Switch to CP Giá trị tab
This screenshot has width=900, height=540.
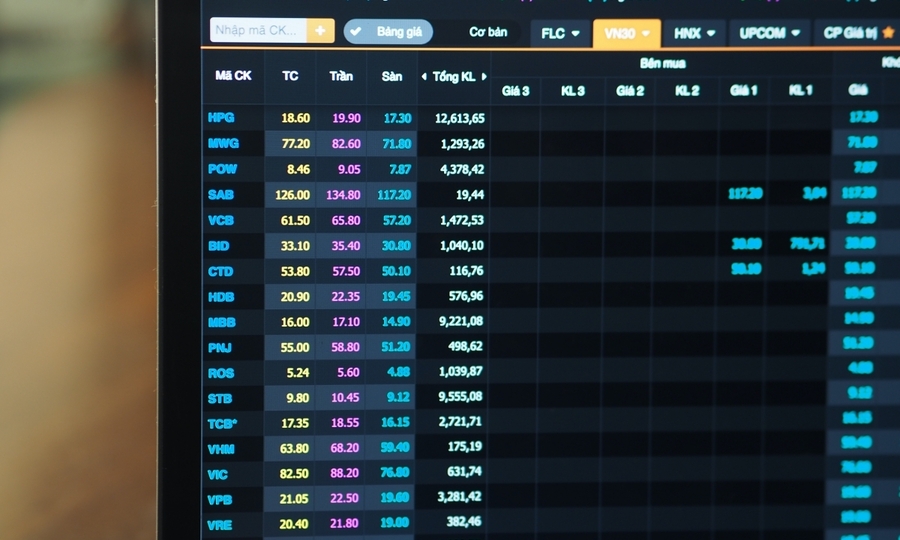pyautogui.click(x=849, y=33)
